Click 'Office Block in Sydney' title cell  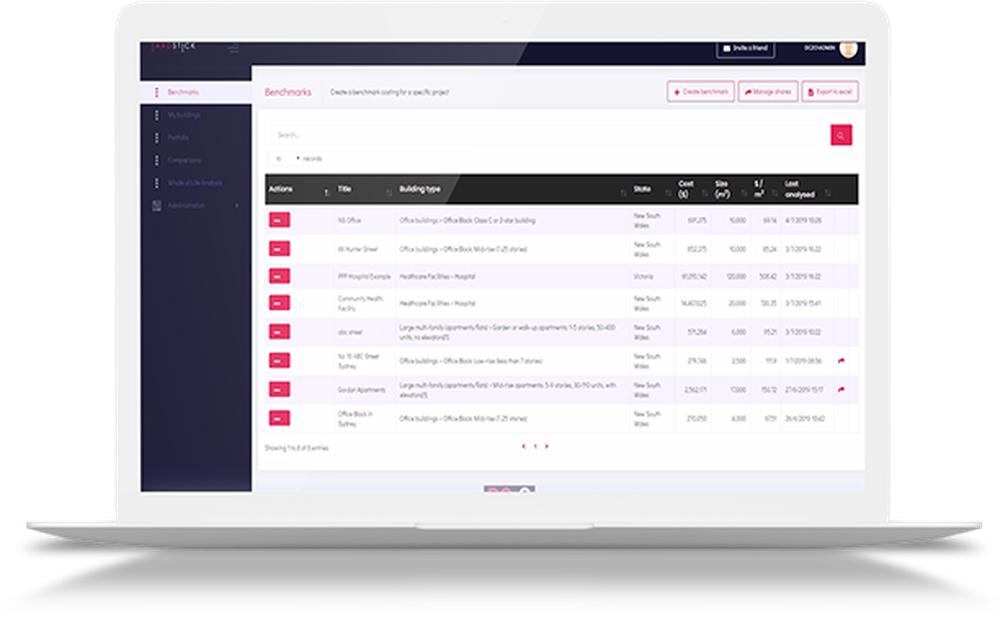click(355, 419)
